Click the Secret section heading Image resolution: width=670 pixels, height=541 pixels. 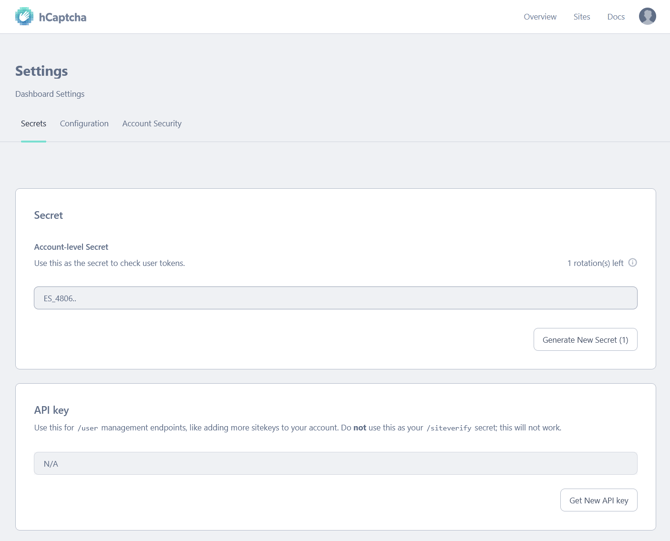[48, 215]
